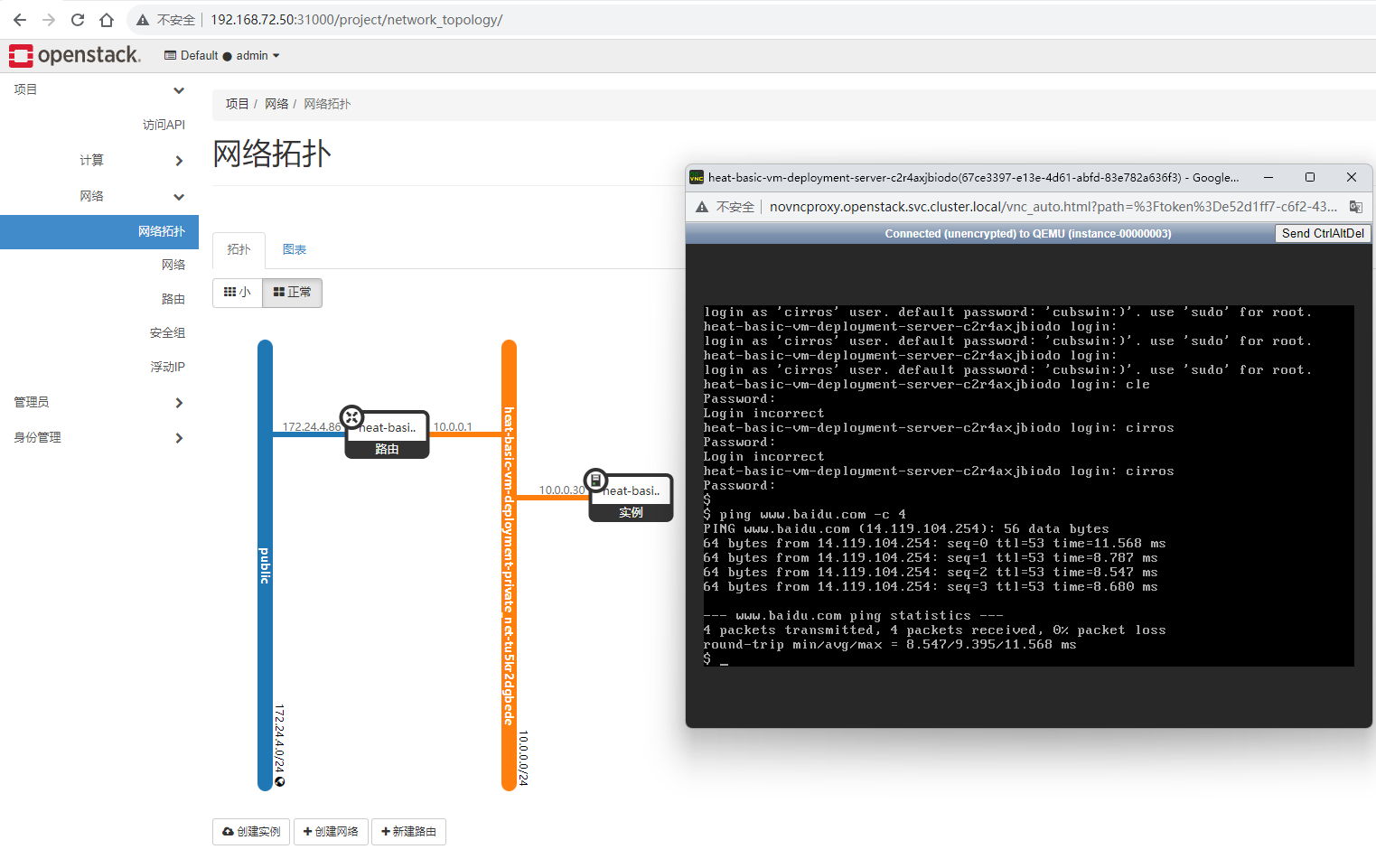
Task: Open the browser home page
Action: pos(107,20)
